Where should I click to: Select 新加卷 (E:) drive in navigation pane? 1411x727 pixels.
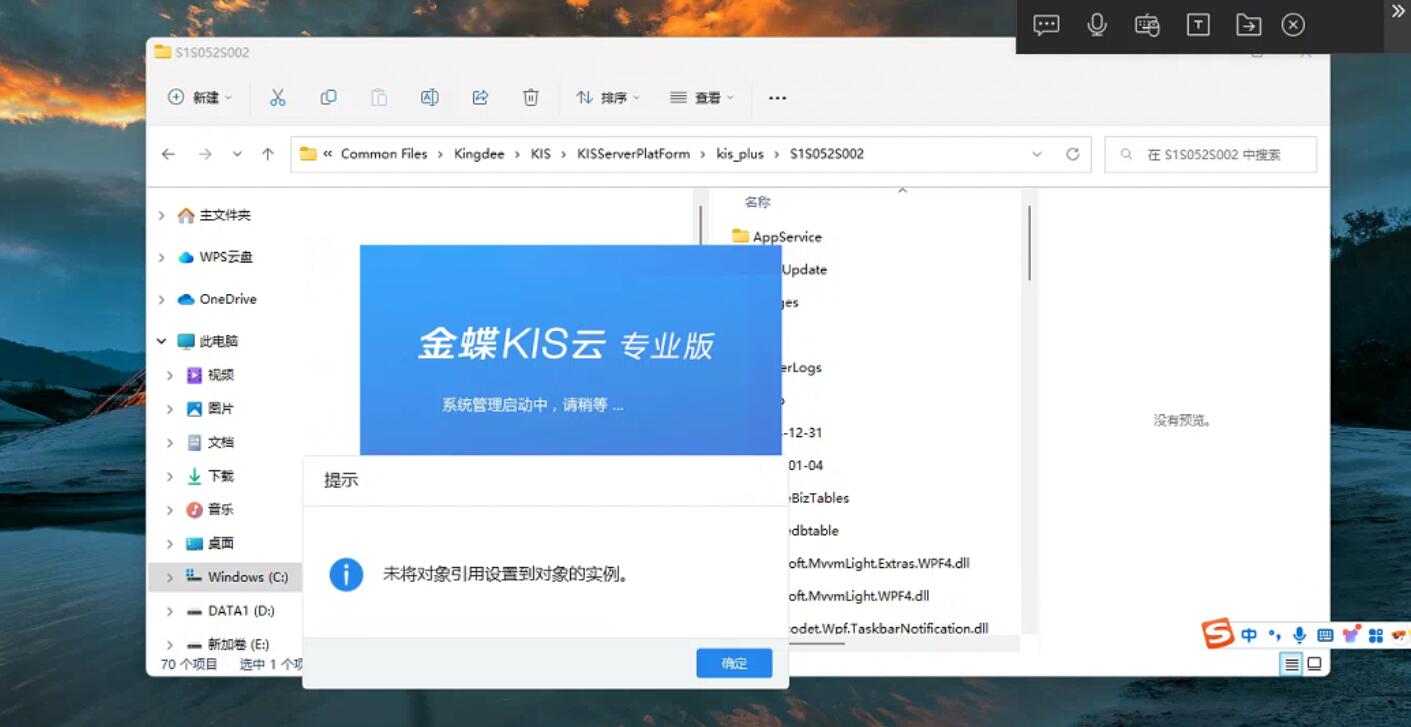click(238, 645)
